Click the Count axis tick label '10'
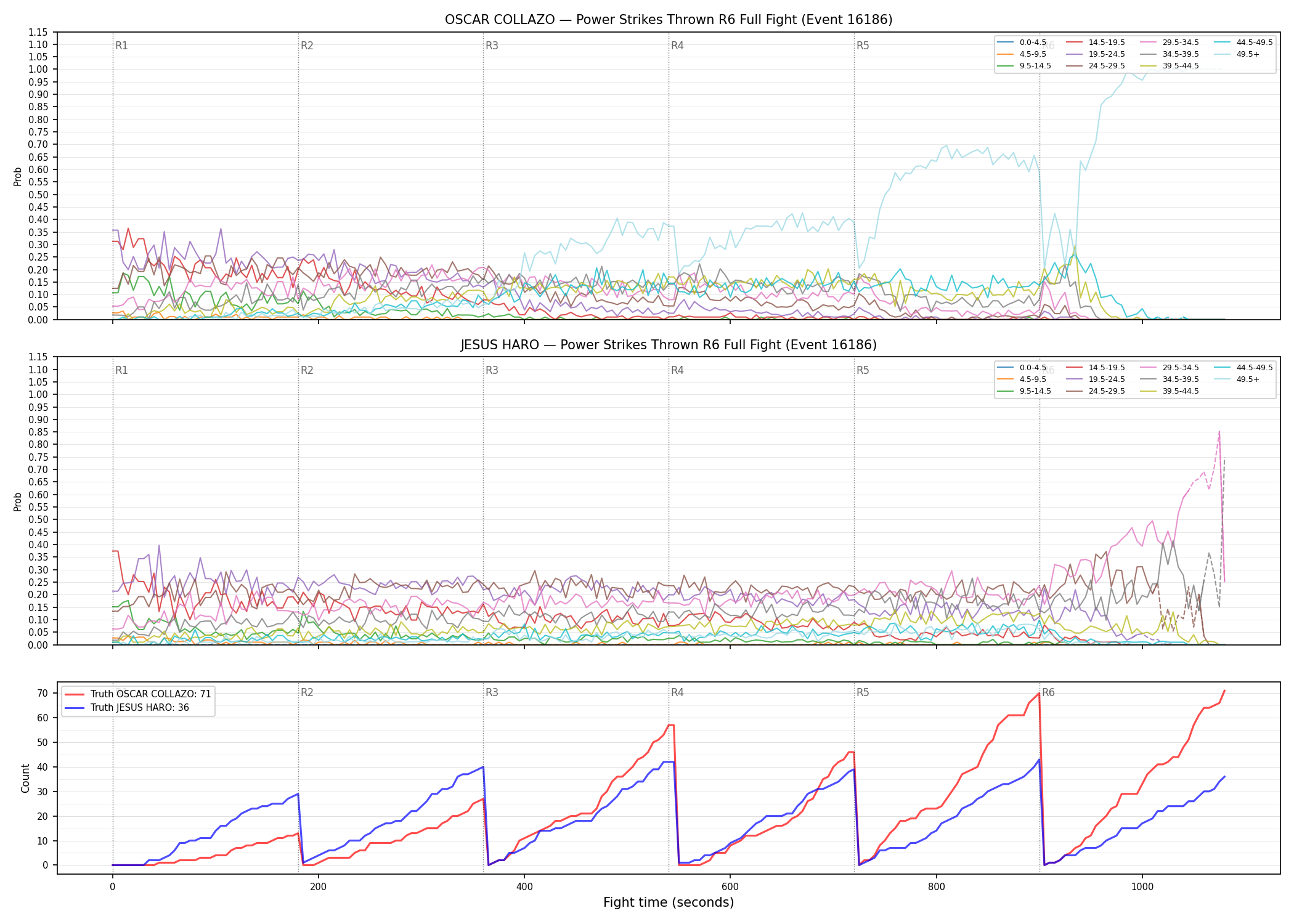Viewport: 1294px width, 924px height. click(43, 841)
